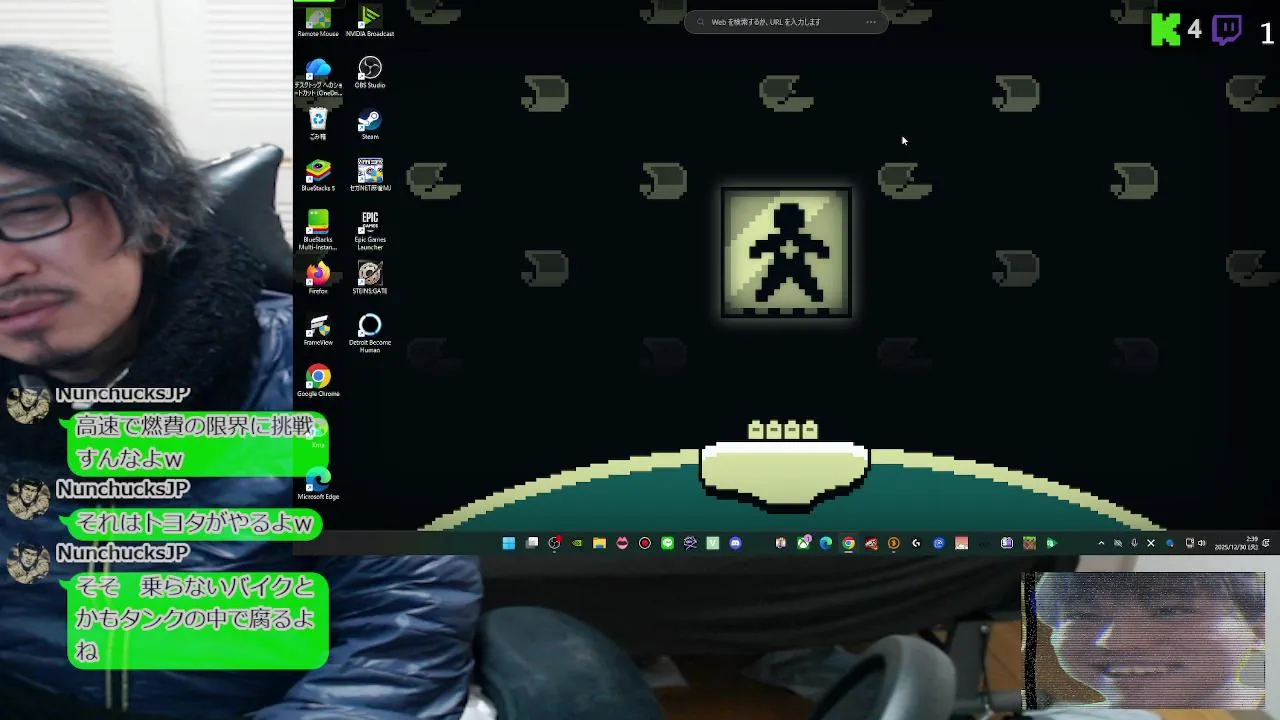Open volume control in system tray
The height and width of the screenshot is (720, 1280).
pyautogui.click(x=1202, y=543)
